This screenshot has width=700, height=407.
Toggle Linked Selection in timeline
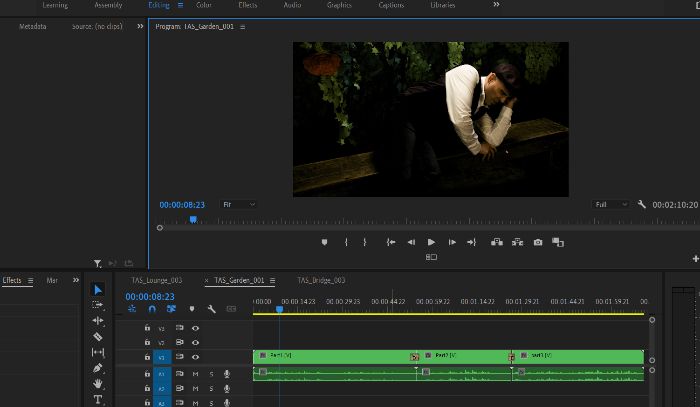click(171, 309)
